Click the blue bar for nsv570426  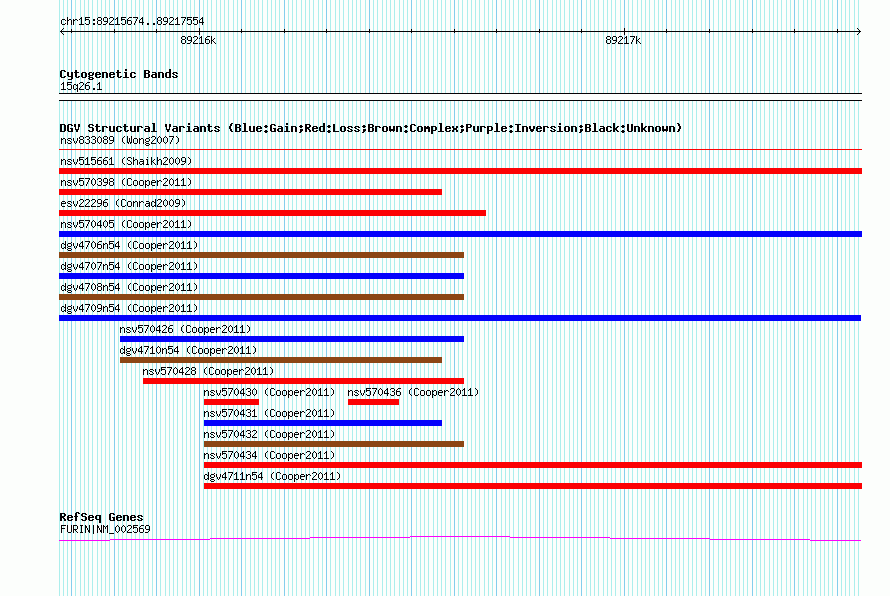(x=292, y=339)
